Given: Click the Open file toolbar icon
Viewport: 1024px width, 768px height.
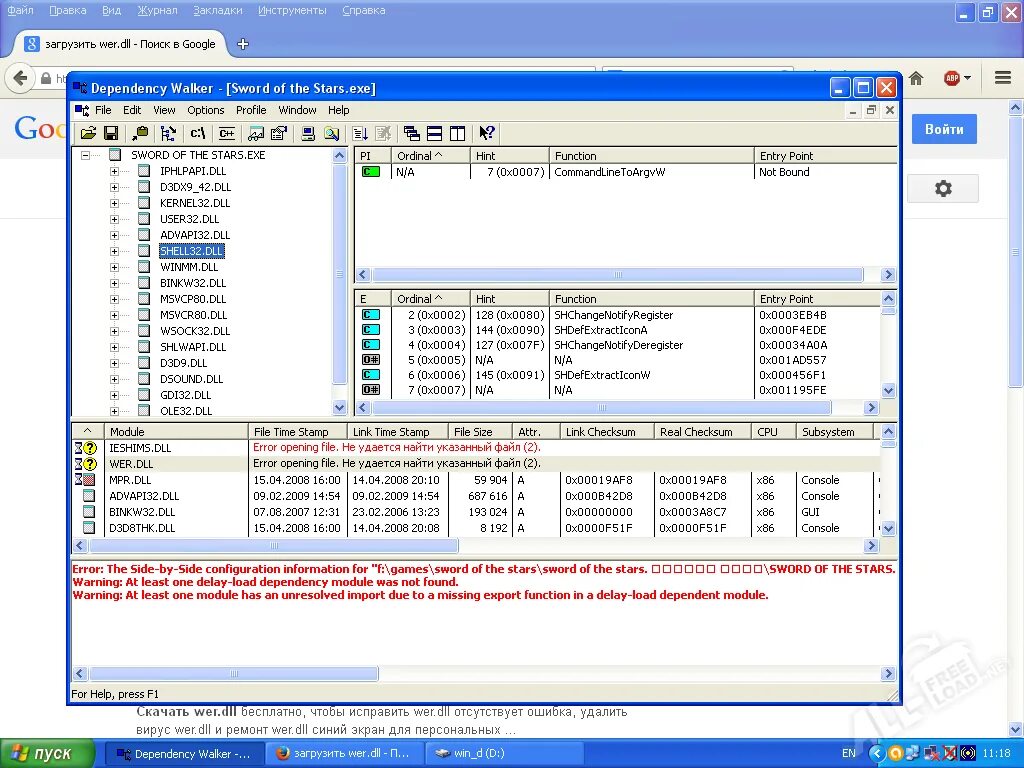Looking at the screenshot, I should (x=88, y=134).
